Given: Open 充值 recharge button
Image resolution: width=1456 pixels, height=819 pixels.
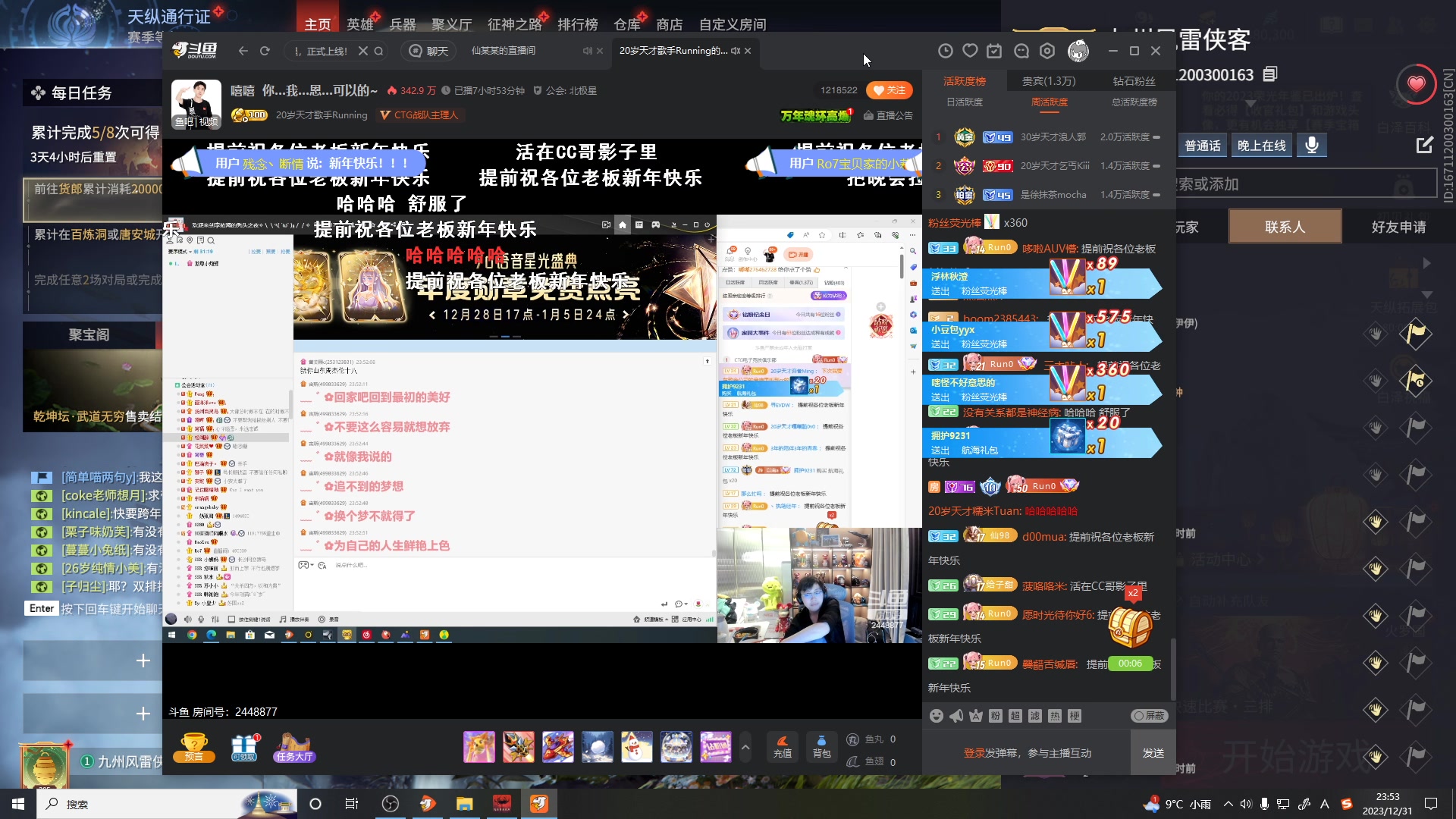Looking at the screenshot, I should 783,746.
